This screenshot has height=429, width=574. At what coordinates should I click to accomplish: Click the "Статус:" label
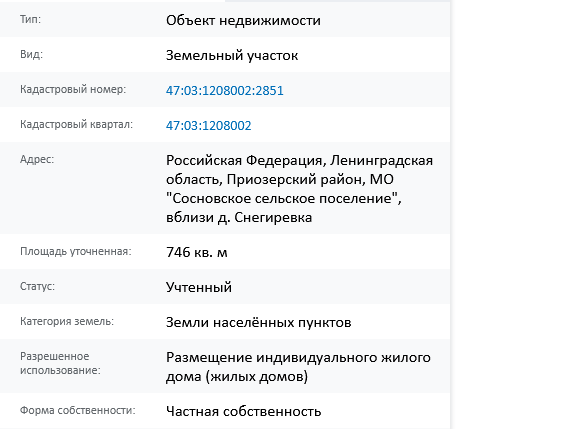tap(37, 286)
